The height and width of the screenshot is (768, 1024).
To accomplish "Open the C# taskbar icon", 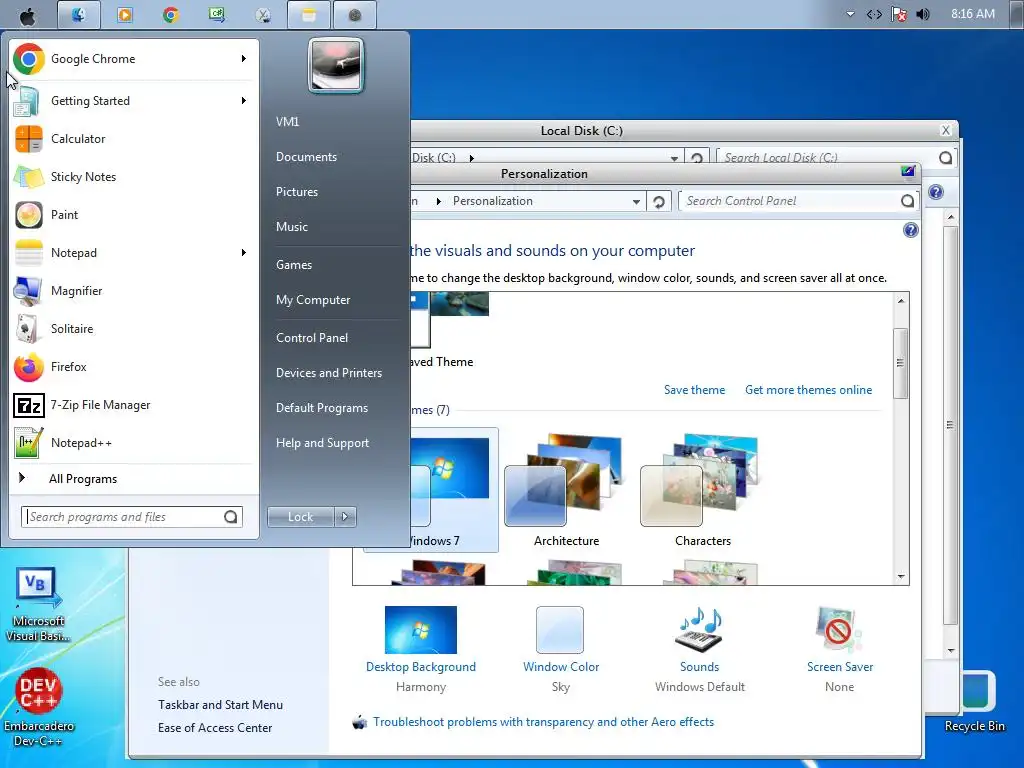I will pyautogui.click(x=217, y=15).
